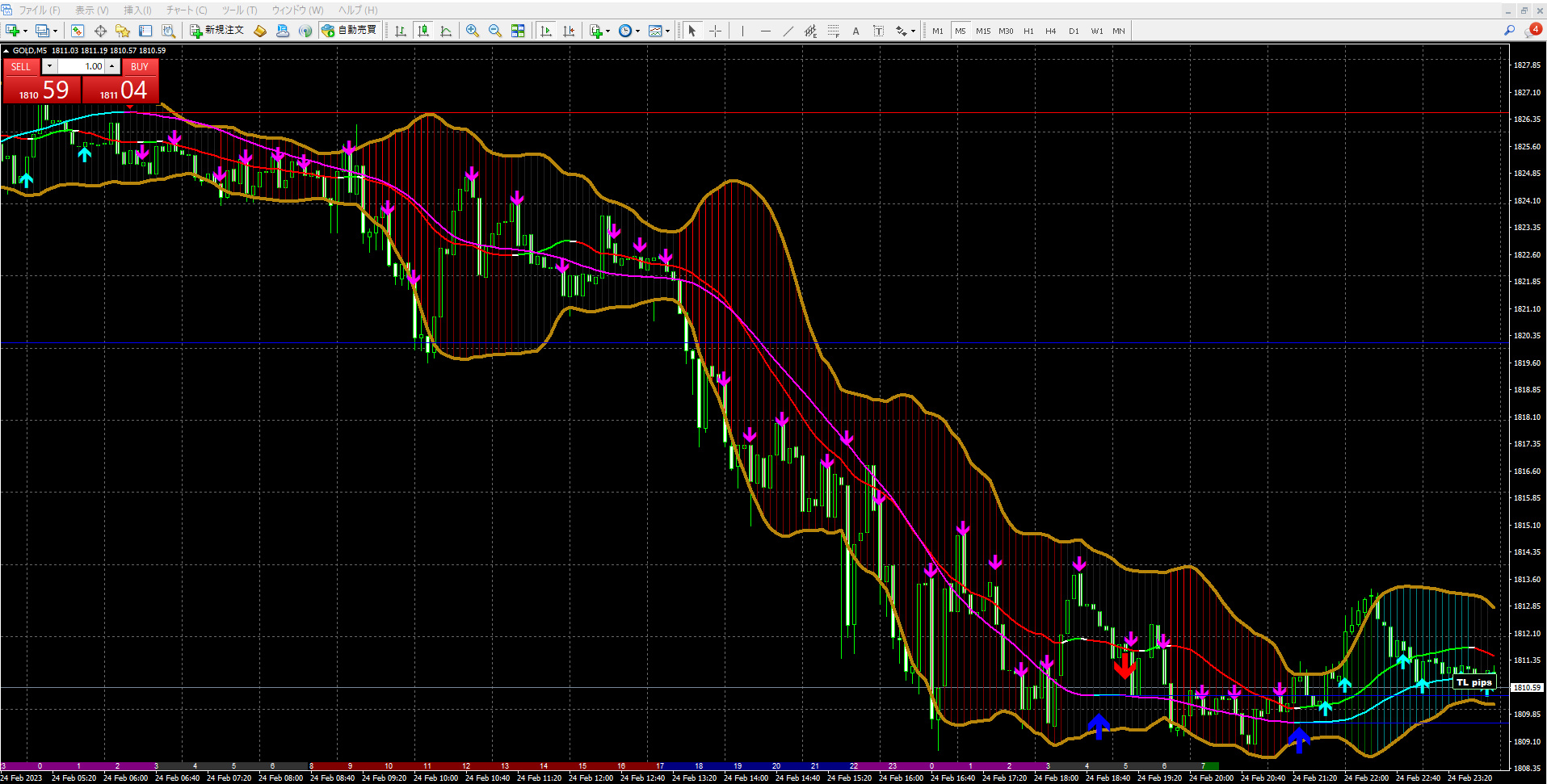Click the green signal broadcast icon

pos(305,31)
